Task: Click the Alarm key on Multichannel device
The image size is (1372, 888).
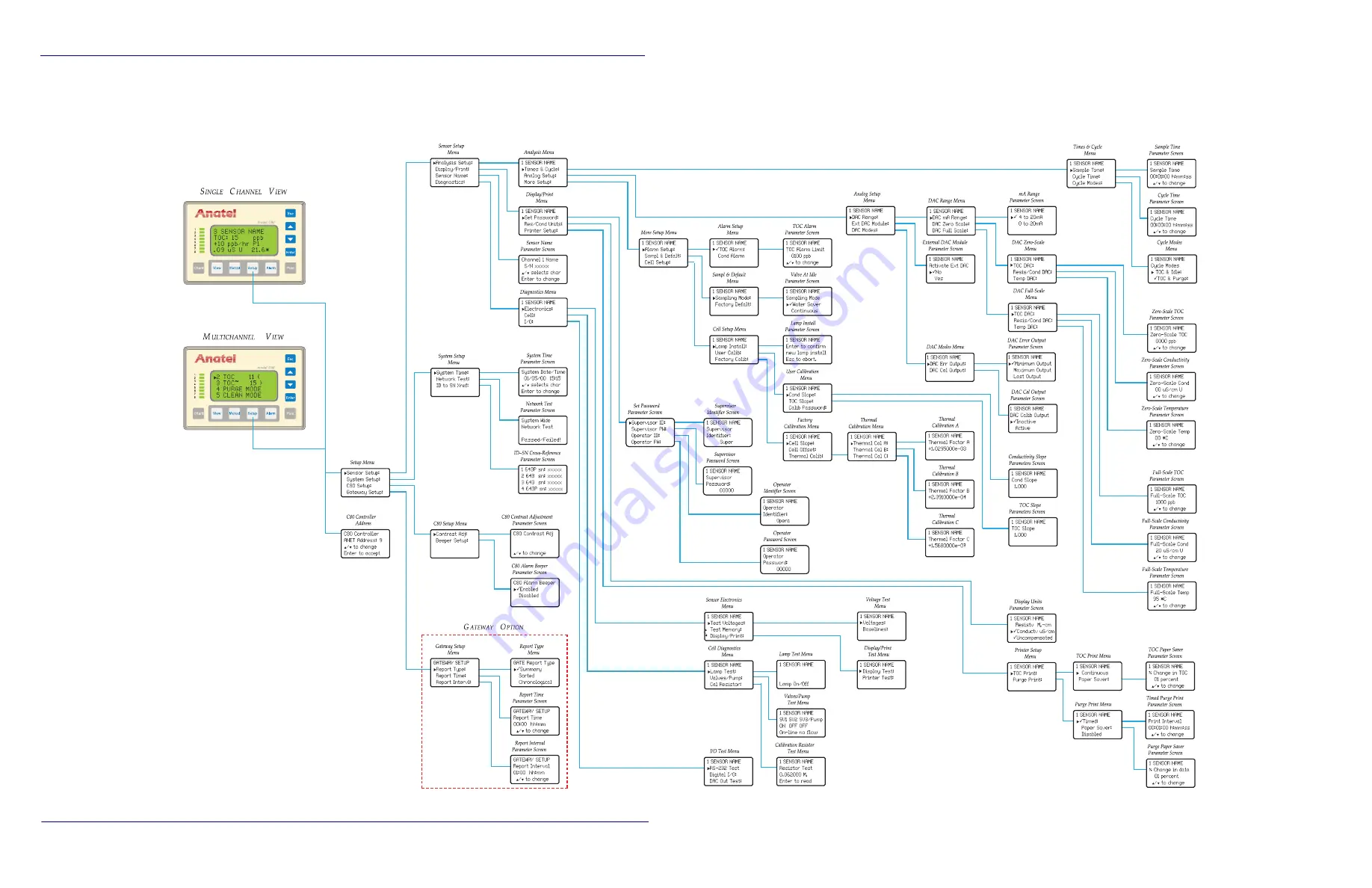Action: pos(271,413)
